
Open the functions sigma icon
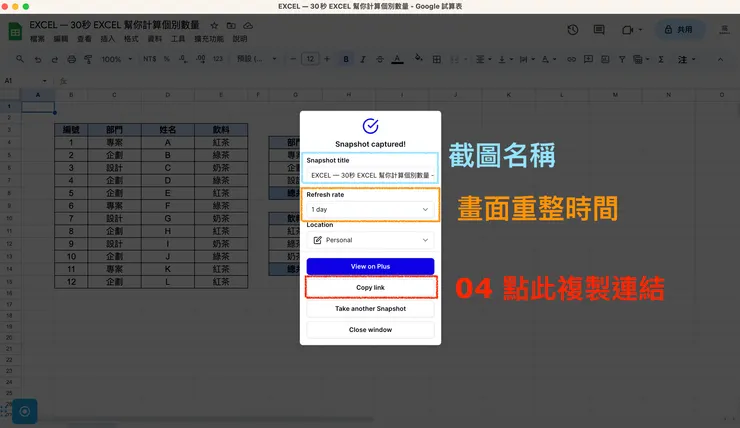(x=661, y=59)
